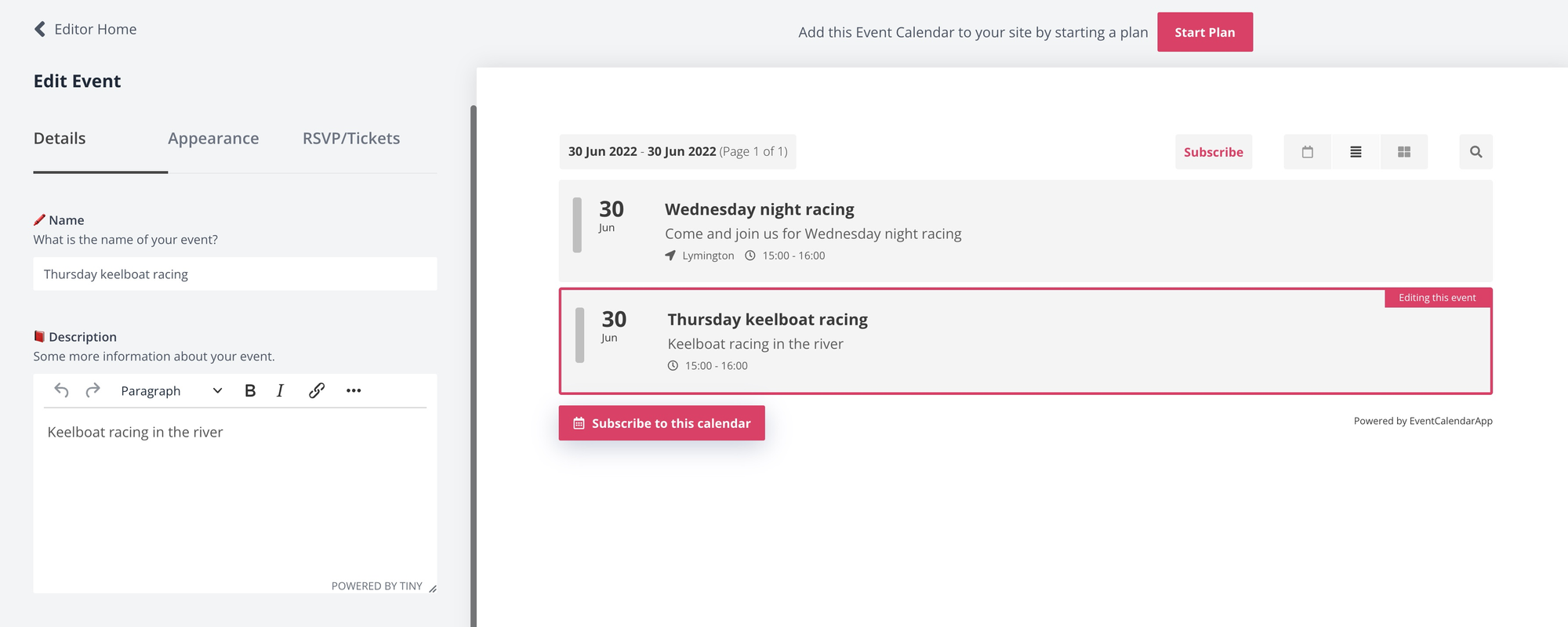Viewport: 1568px width, 627px height.
Task: Switch to list view icon
Action: [1356, 152]
